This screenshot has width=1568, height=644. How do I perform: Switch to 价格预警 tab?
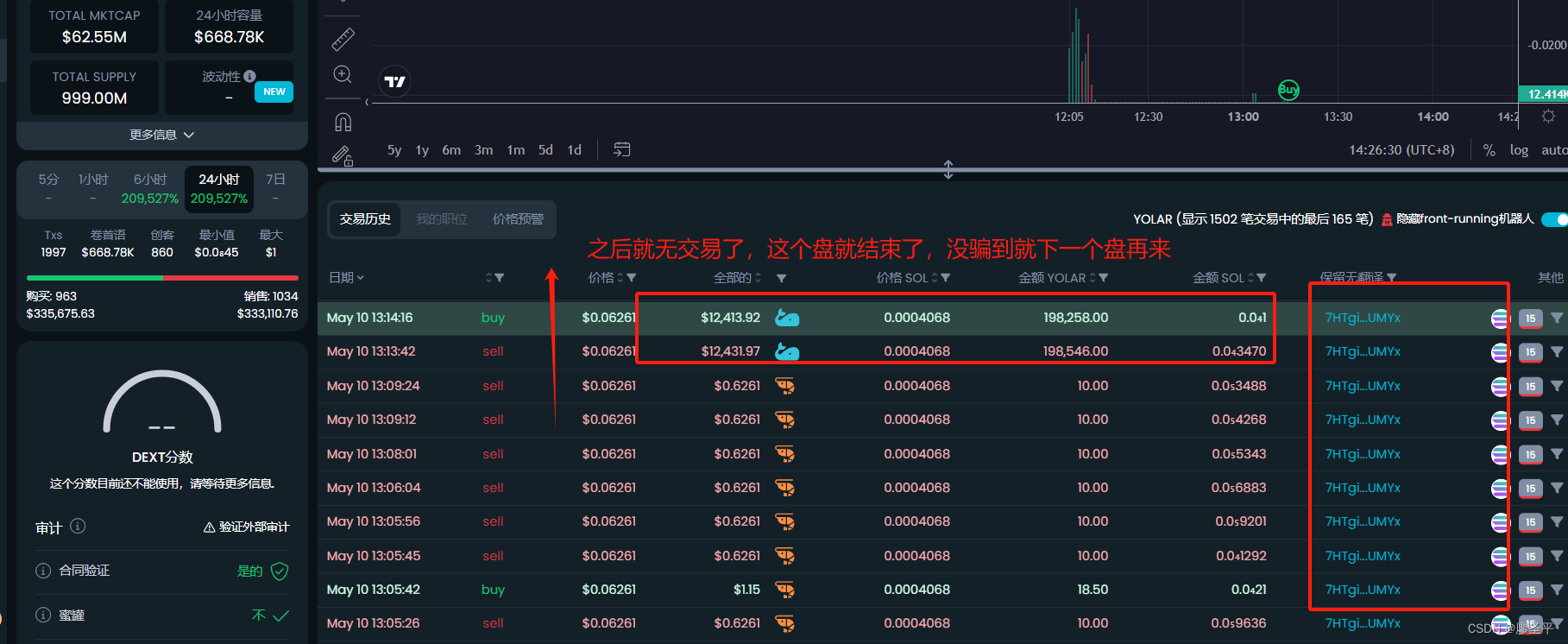[x=518, y=219]
